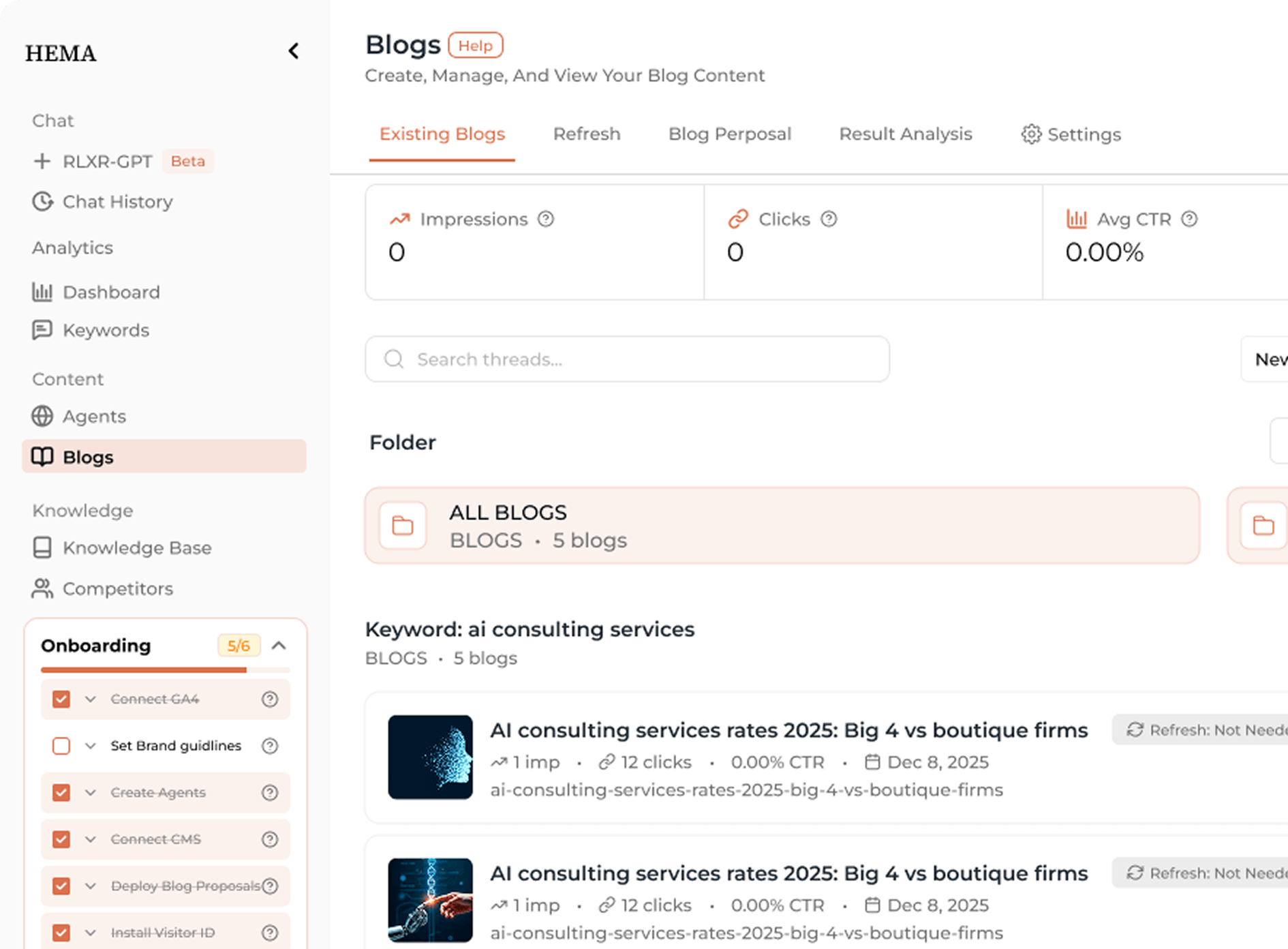Open Chat History from the sidebar

click(x=117, y=201)
